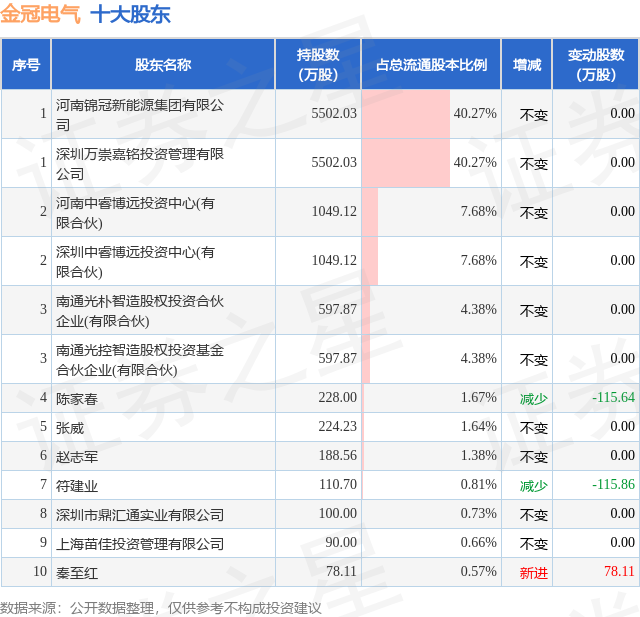Click holding value 5502.03 for 河南锦冠新能源
Screen dimensions: 640x617
(334, 113)
